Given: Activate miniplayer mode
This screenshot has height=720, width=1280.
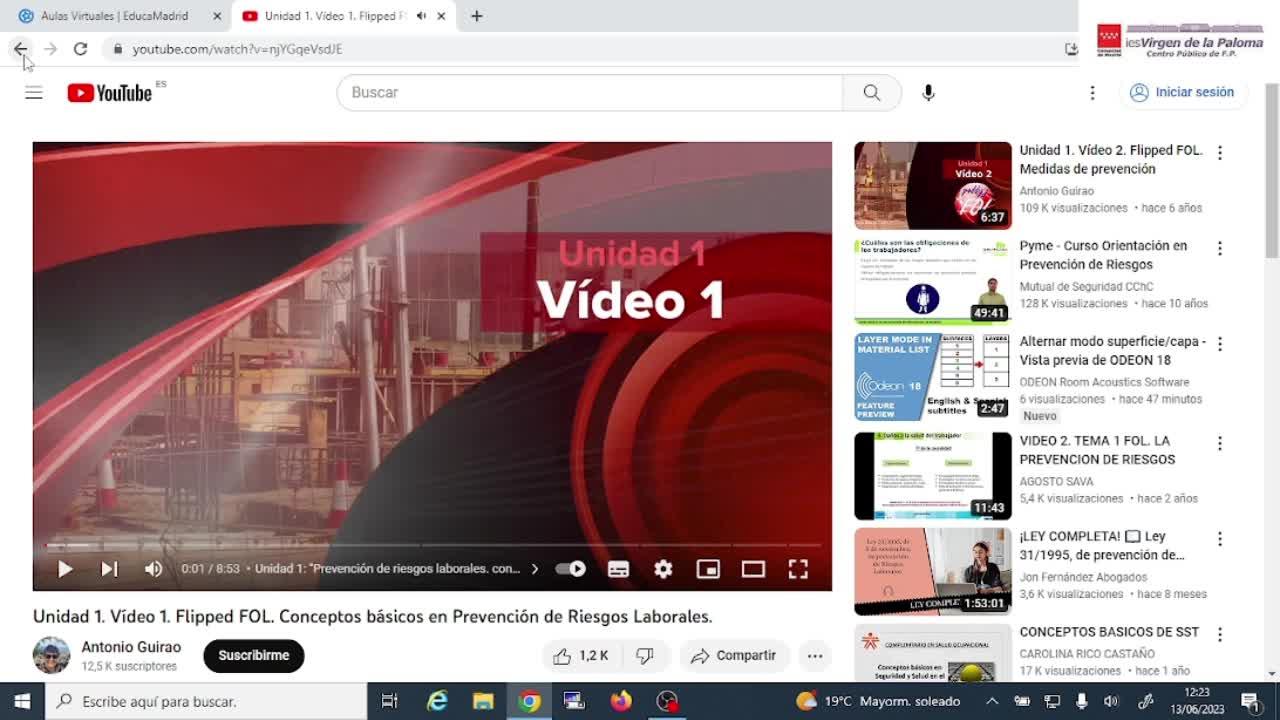Looking at the screenshot, I should [708, 569].
